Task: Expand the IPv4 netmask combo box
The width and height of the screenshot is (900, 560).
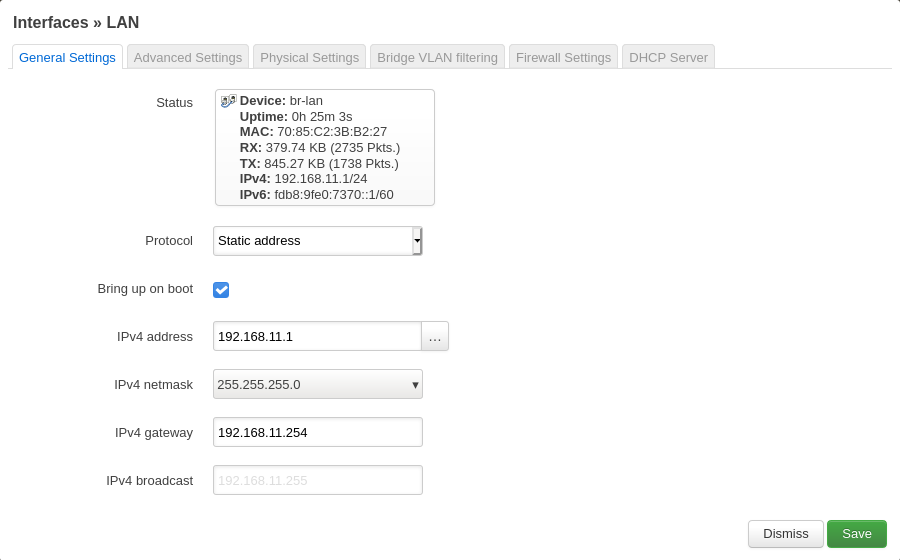Action: tap(317, 384)
